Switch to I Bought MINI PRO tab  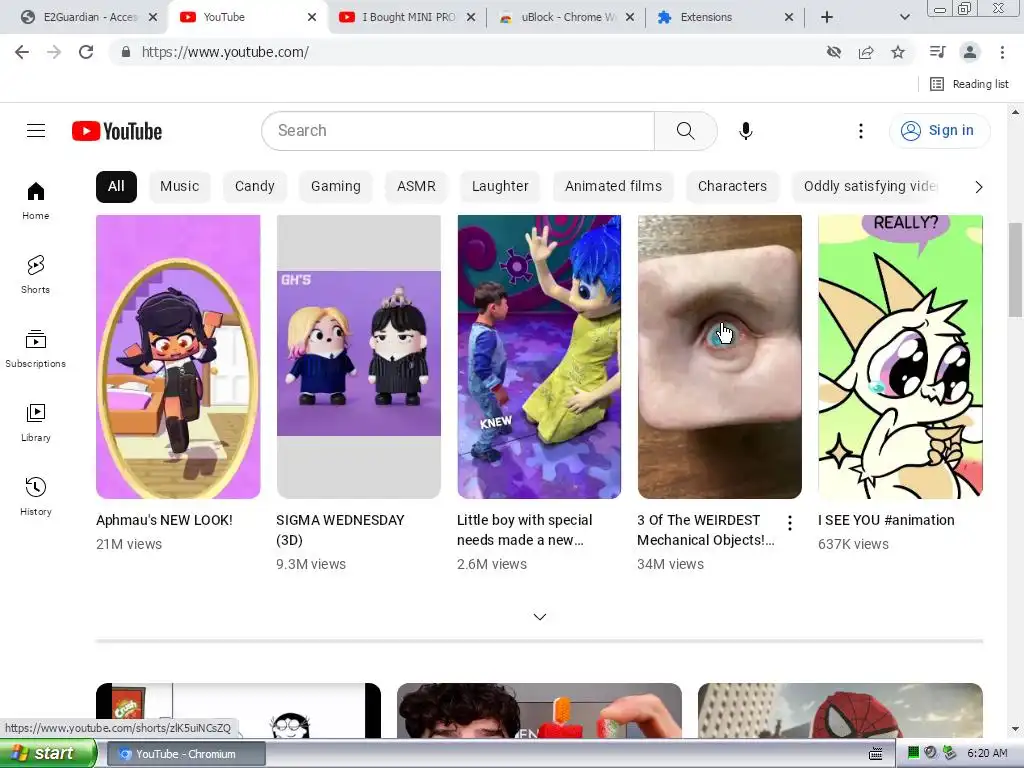[408, 17]
